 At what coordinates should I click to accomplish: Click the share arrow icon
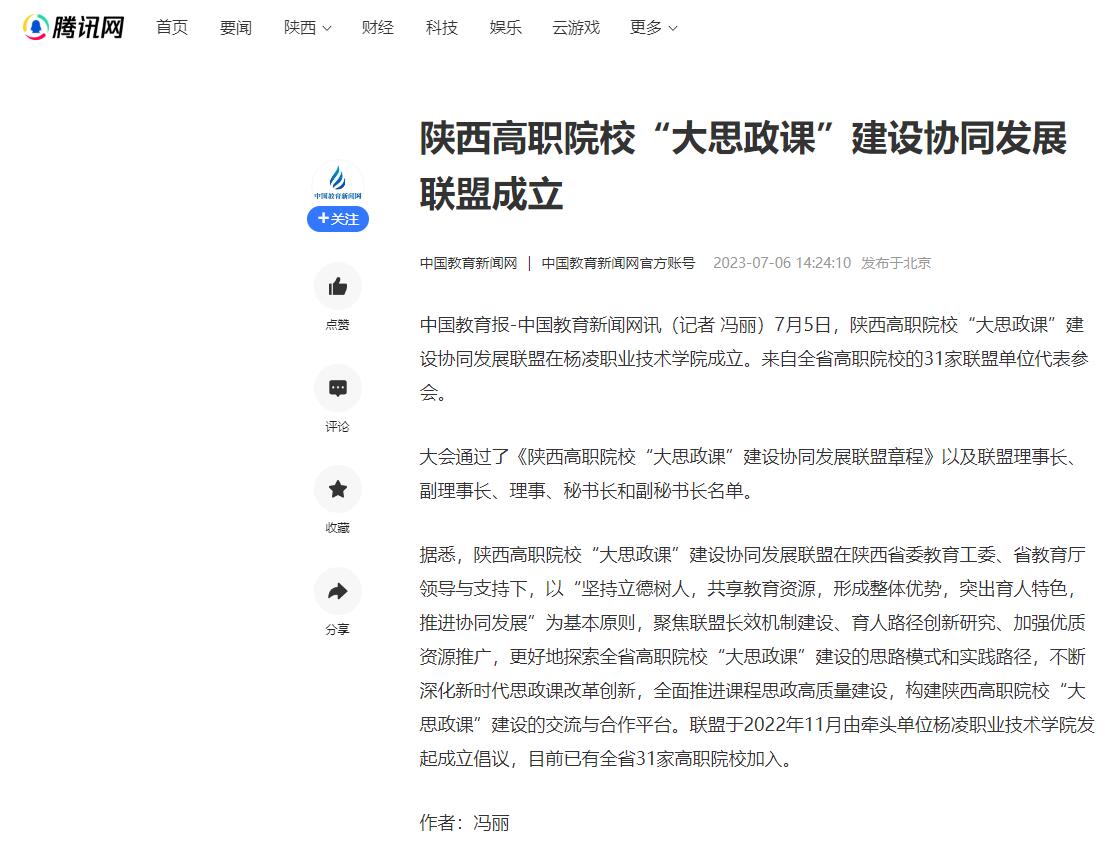[x=338, y=591]
